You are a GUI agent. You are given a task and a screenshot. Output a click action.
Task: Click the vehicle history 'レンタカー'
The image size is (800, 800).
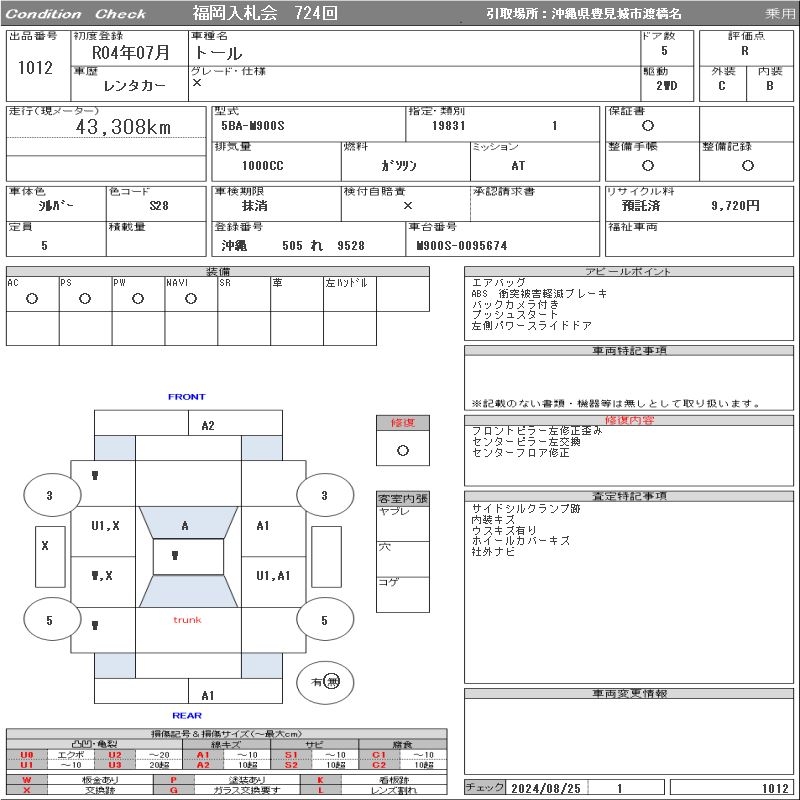(135, 86)
